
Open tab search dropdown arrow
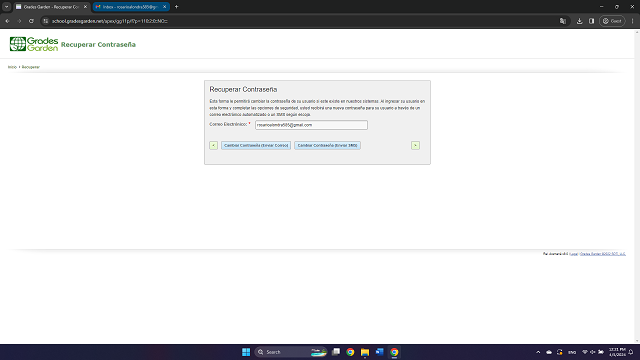click(x=7, y=7)
